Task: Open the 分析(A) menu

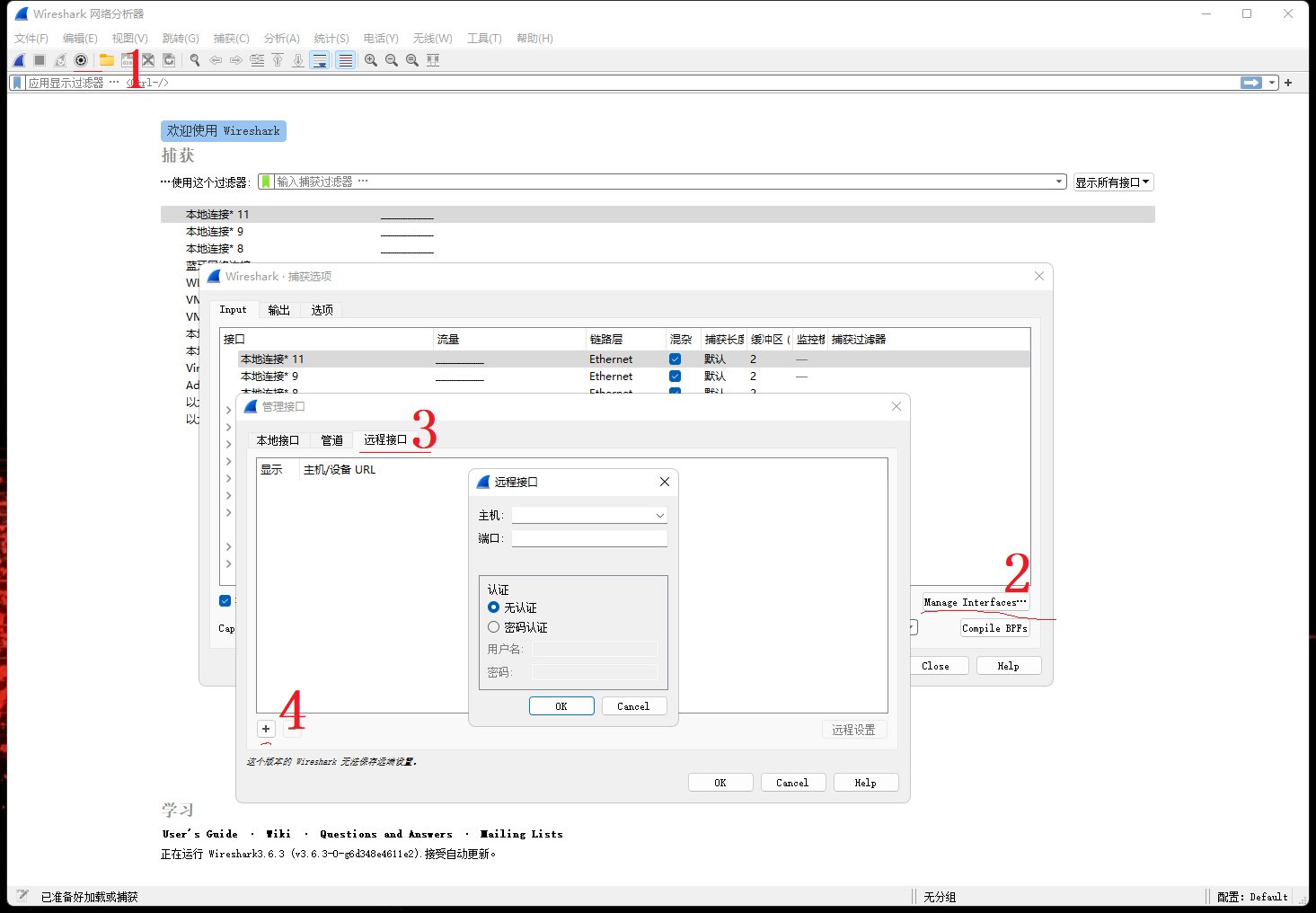Action: pyautogui.click(x=282, y=39)
